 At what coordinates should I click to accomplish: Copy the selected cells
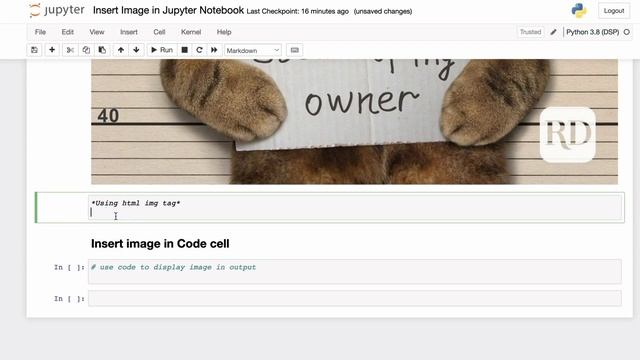tap(86, 50)
